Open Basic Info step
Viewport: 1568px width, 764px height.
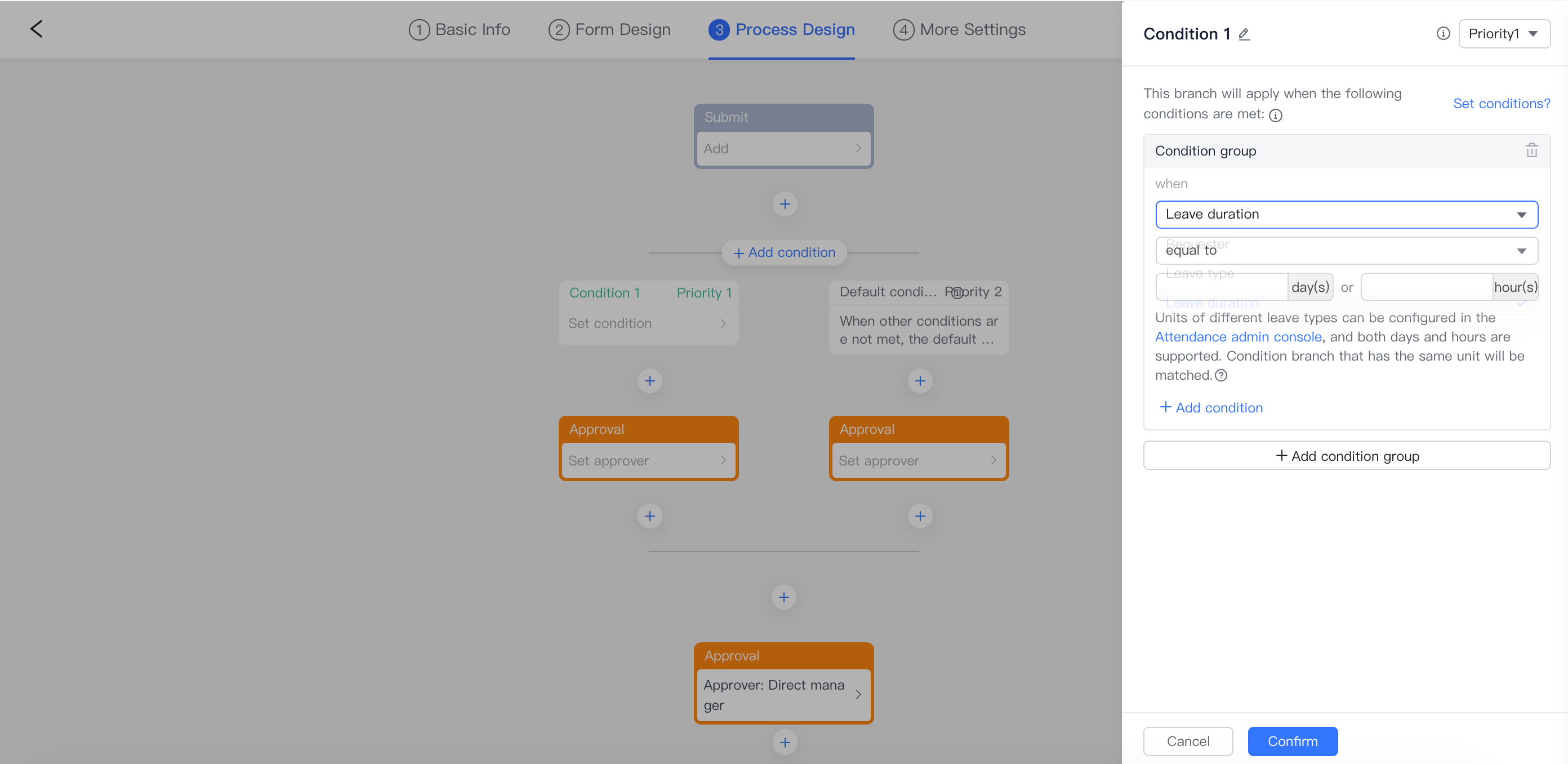[460, 29]
